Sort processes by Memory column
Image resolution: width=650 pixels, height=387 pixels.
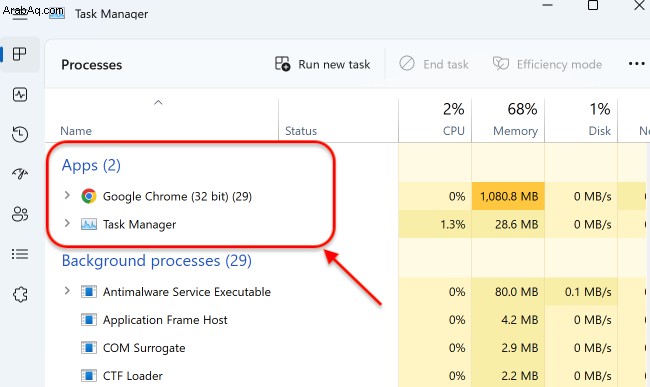pos(508,120)
